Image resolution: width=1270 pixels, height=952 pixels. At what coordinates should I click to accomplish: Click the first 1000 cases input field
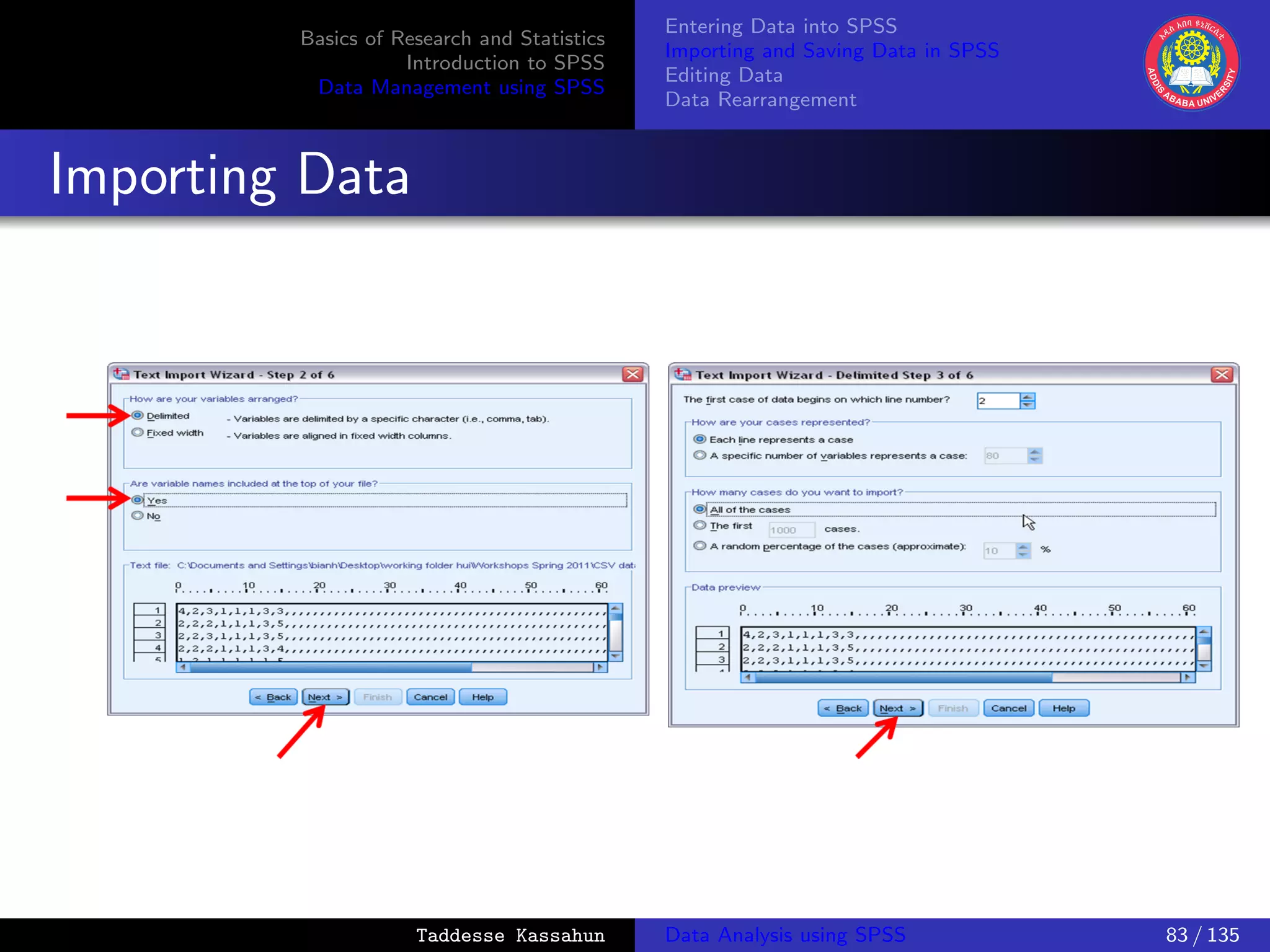[791, 530]
